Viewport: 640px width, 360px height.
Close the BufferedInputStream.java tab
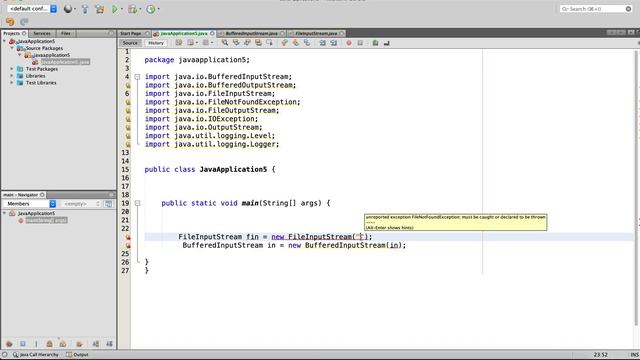(x=282, y=33)
